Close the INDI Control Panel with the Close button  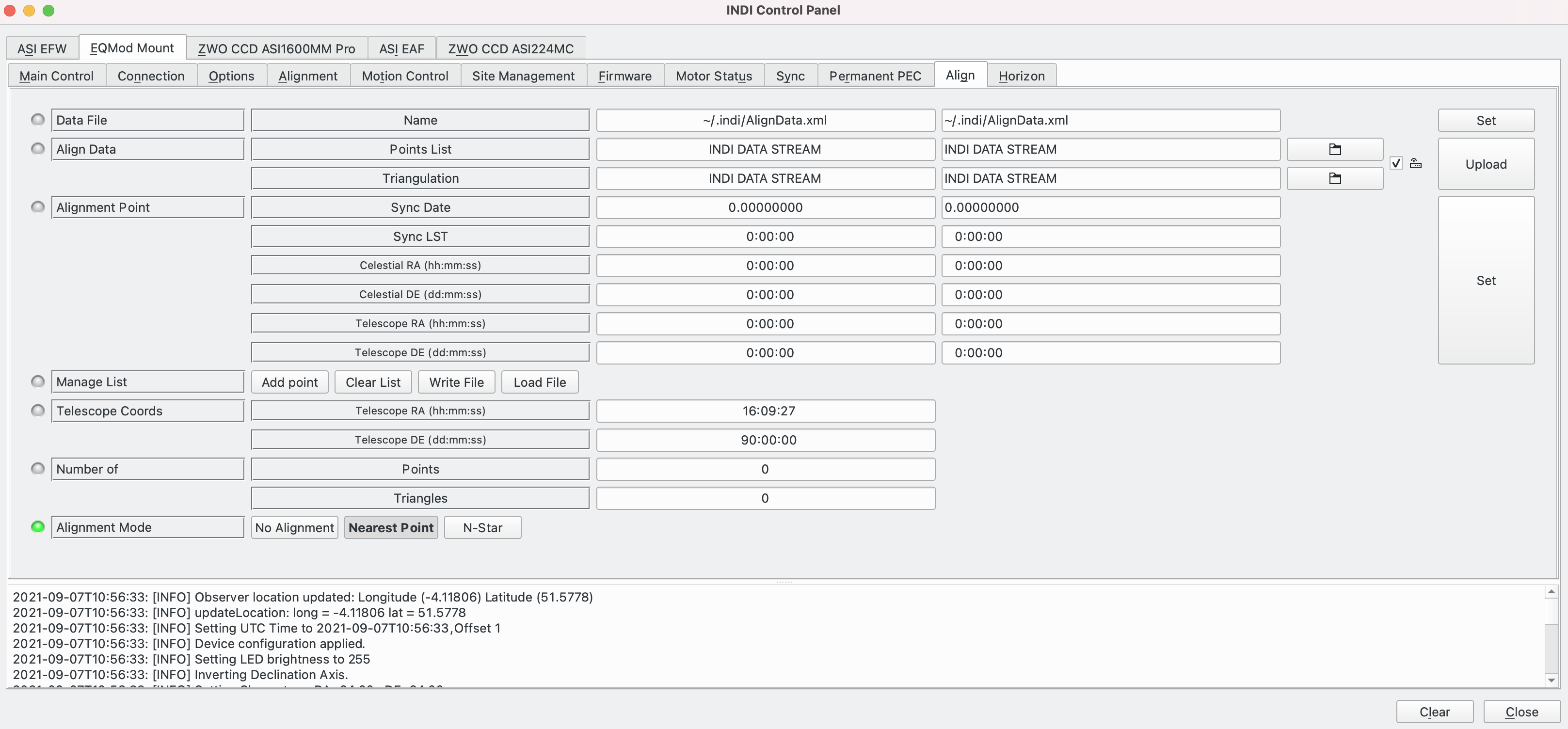tap(1522, 712)
